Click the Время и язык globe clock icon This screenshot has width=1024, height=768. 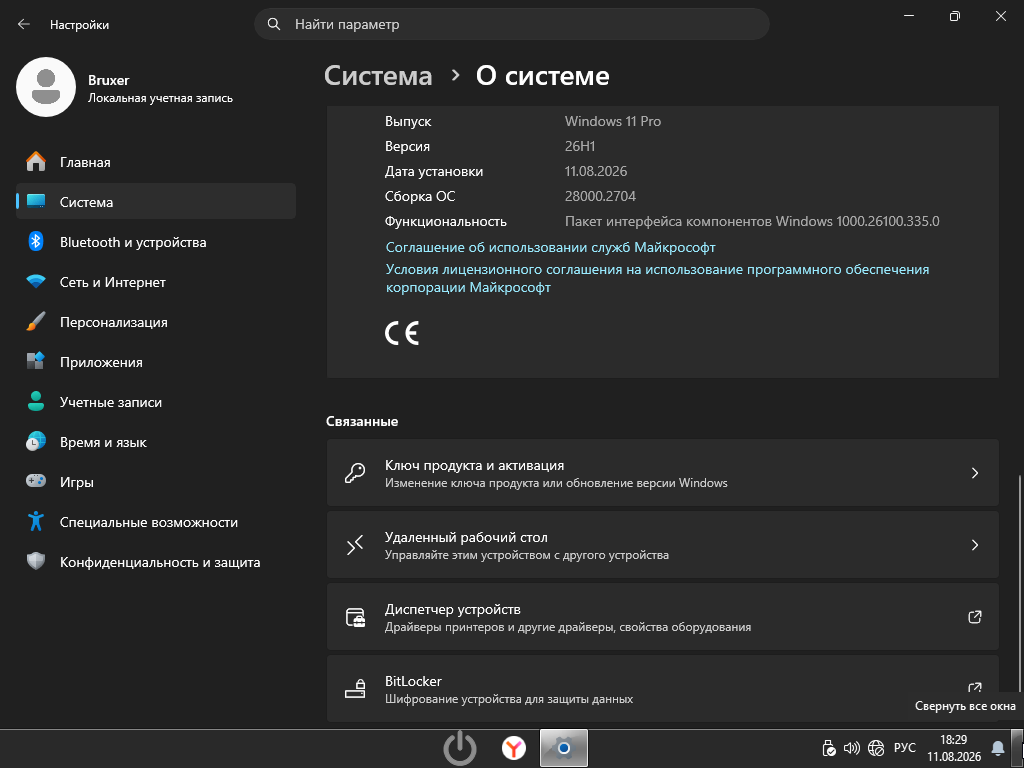(36, 442)
